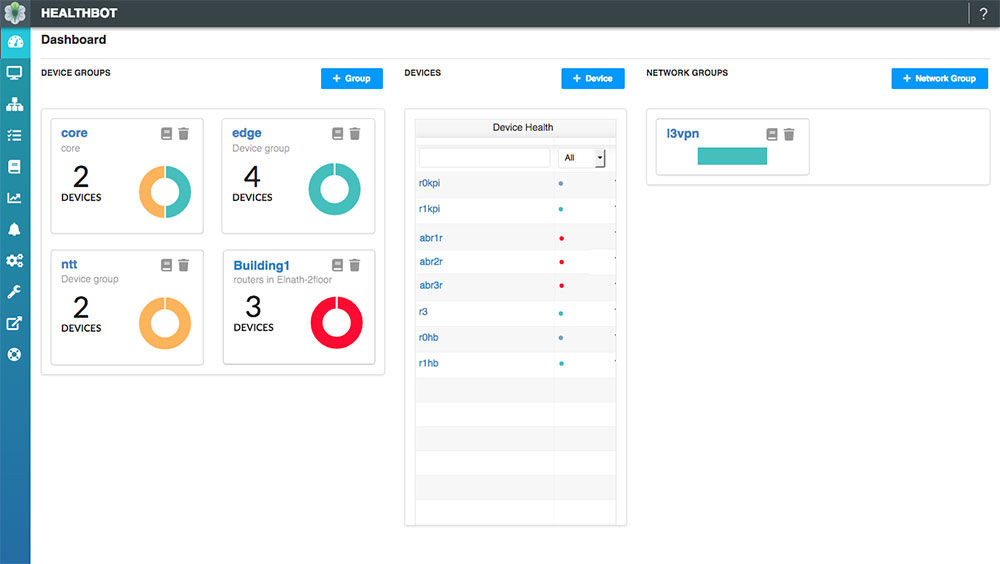Click the alarm bell sidebar icon

click(x=15, y=229)
